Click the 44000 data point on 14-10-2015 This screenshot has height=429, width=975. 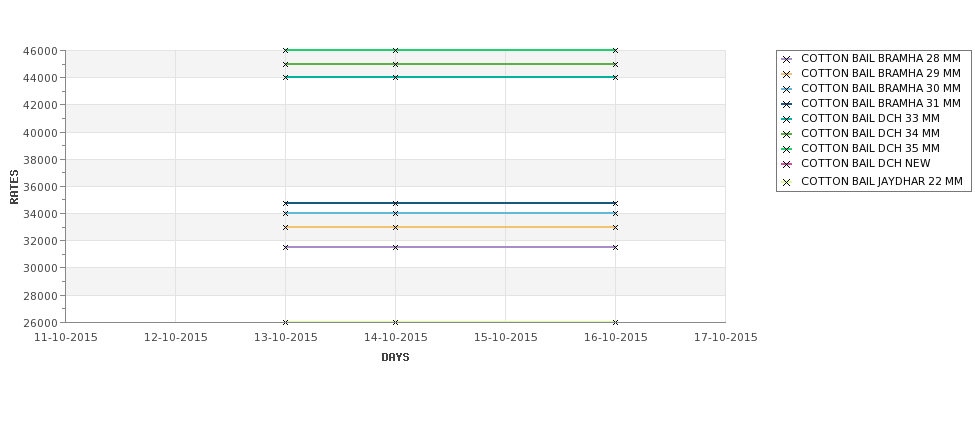point(395,77)
